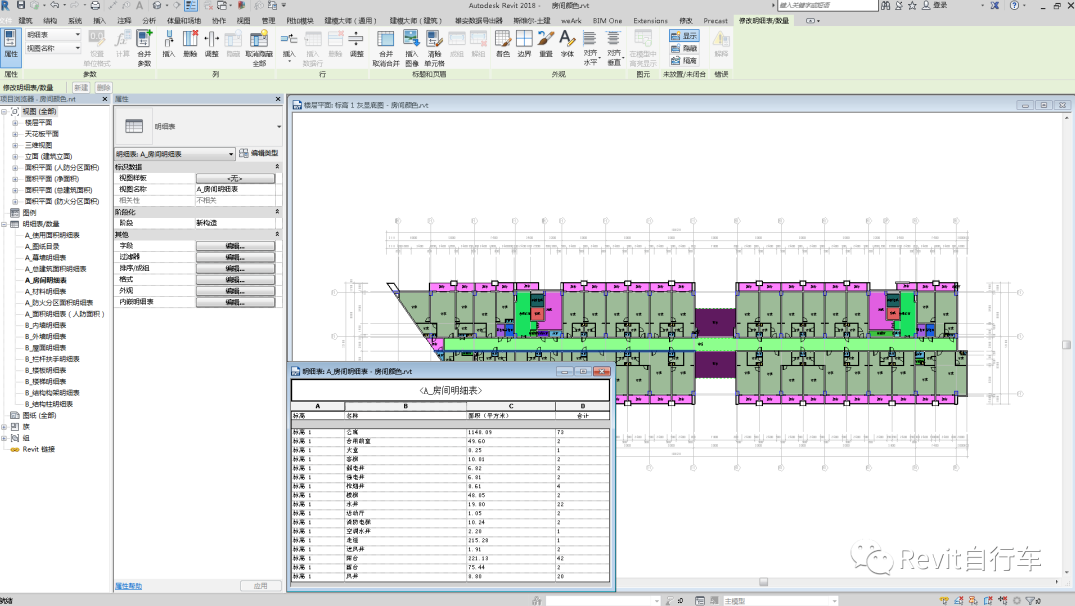Screen dimensions: 1075x606
Task: Click the 重置 reset icon in ribbon
Action: coord(546,40)
